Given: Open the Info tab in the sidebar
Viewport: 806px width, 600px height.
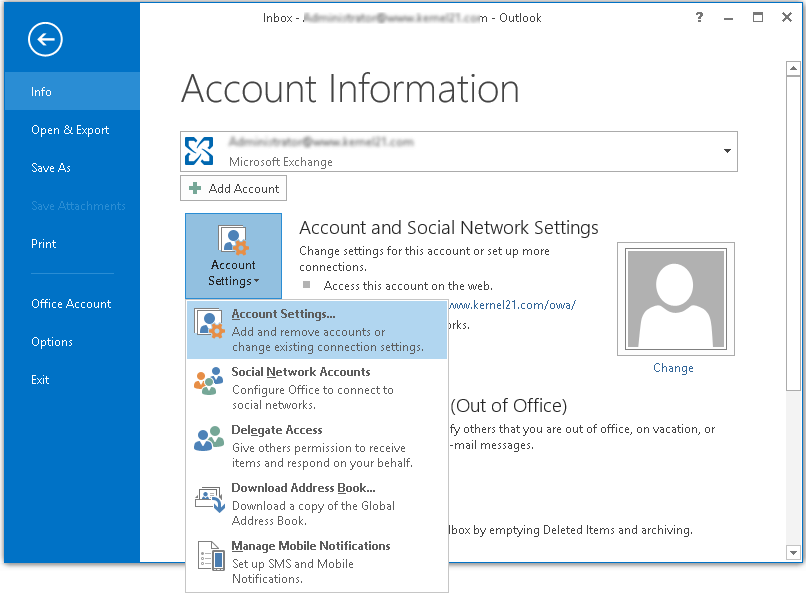Looking at the screenshot, I should coord(72,92).
